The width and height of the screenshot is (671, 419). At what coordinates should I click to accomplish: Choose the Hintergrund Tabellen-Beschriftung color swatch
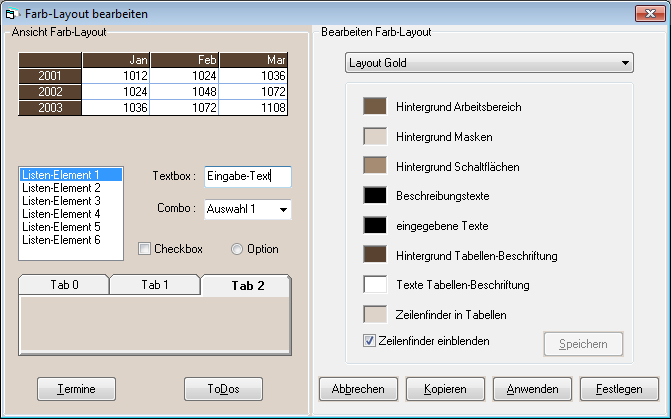375,256
